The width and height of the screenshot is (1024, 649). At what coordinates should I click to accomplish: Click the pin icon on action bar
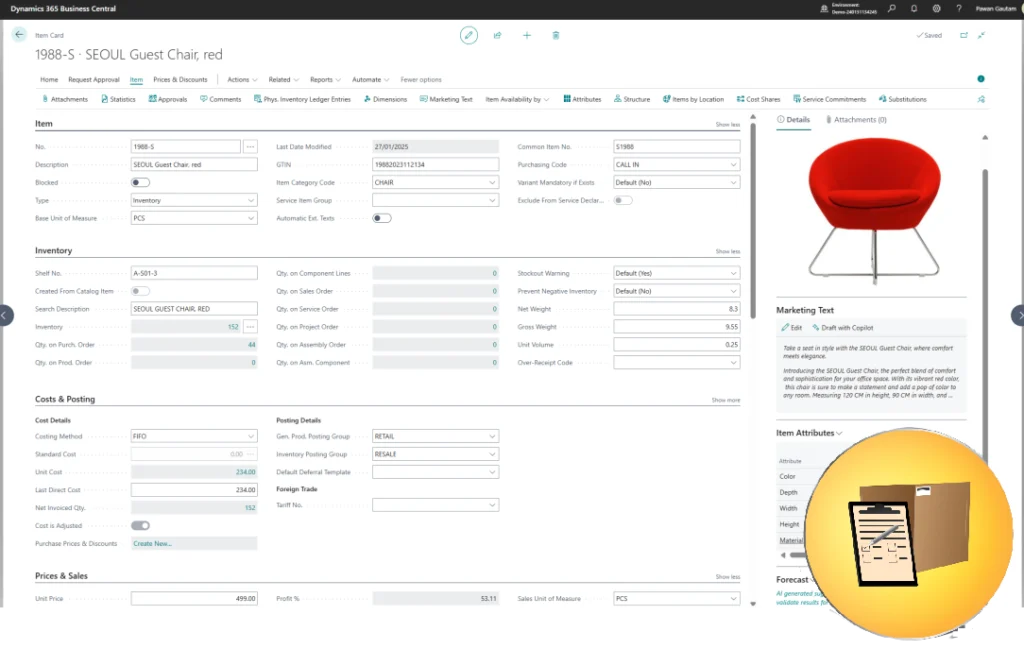tap(981, 99)
